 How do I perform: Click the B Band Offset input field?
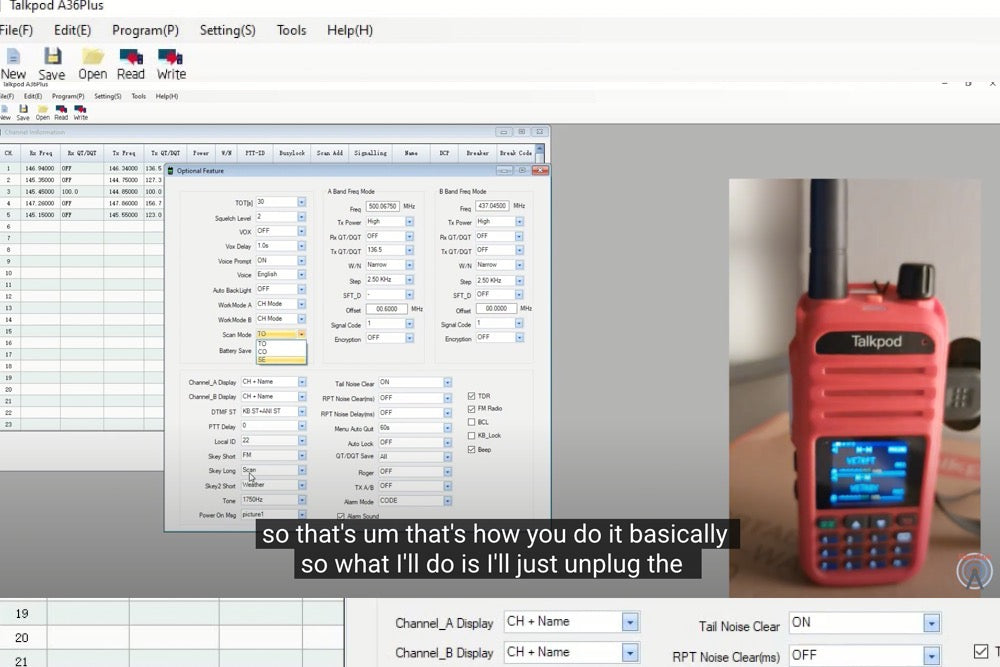[x=495, y=309]
